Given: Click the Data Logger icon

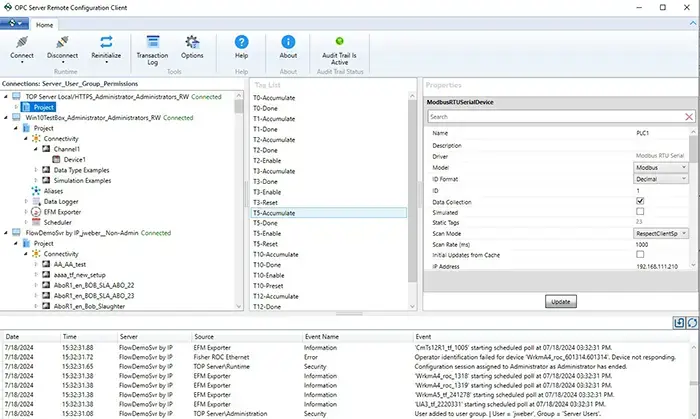Looking at the screenshot, I should point(36,202).
